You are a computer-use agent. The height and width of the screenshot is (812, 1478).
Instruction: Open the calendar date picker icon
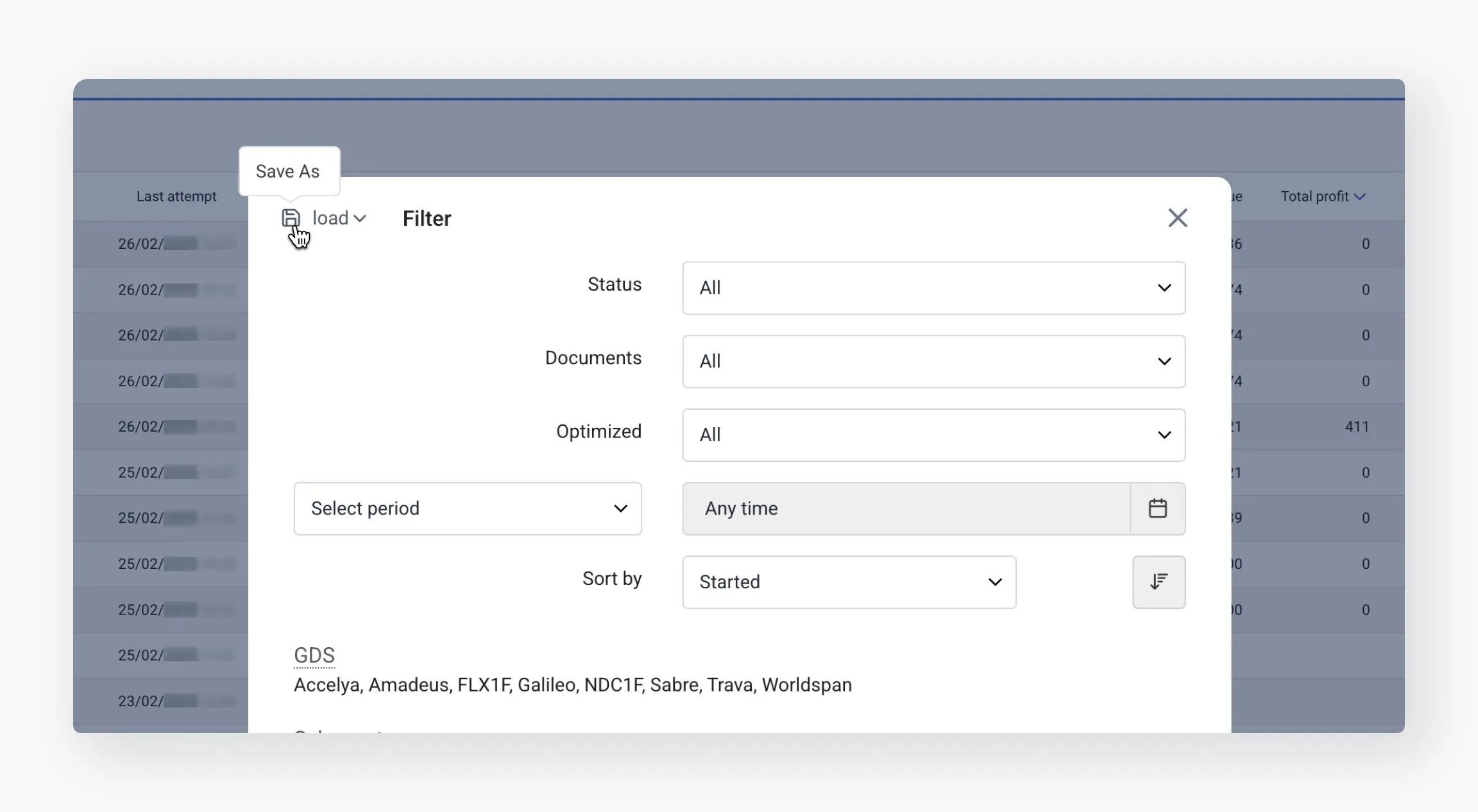click(x=1157, y=509)
